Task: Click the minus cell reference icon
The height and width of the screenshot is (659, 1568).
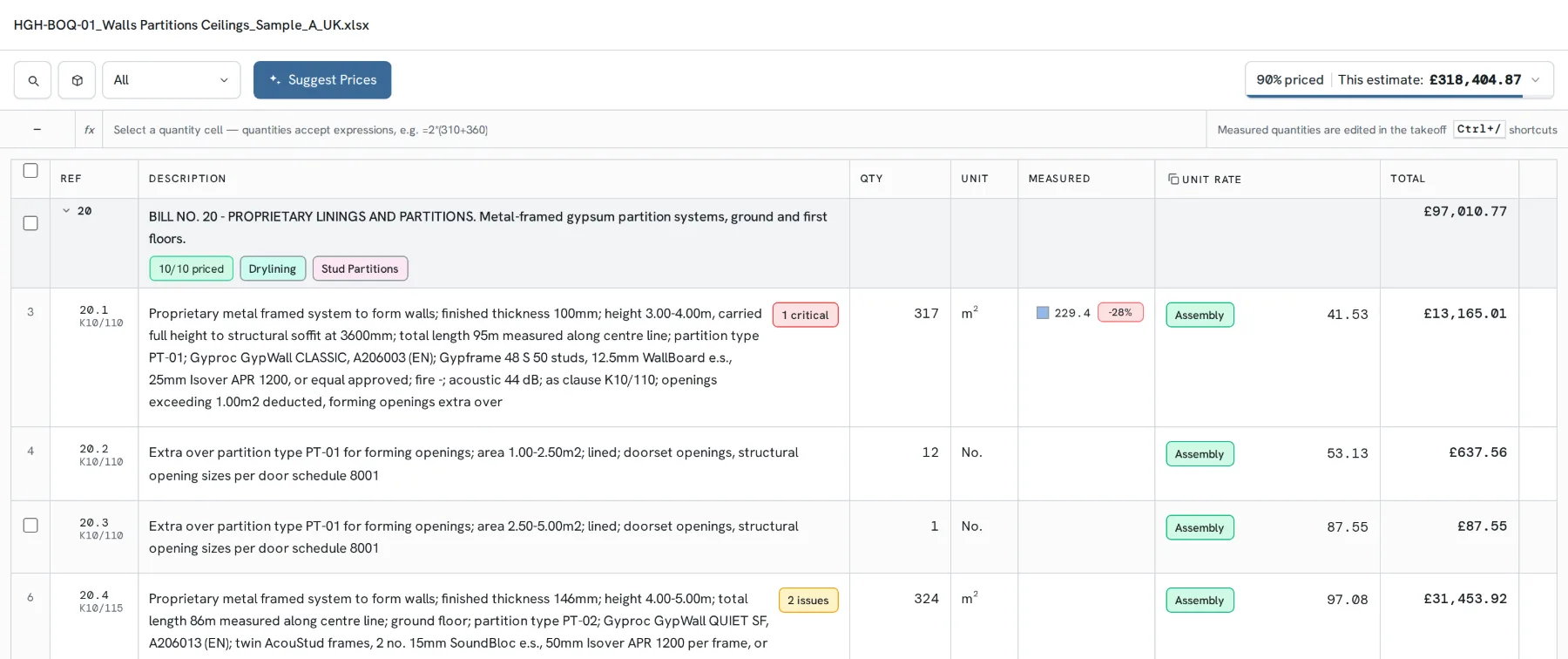Action: point(37,129)
